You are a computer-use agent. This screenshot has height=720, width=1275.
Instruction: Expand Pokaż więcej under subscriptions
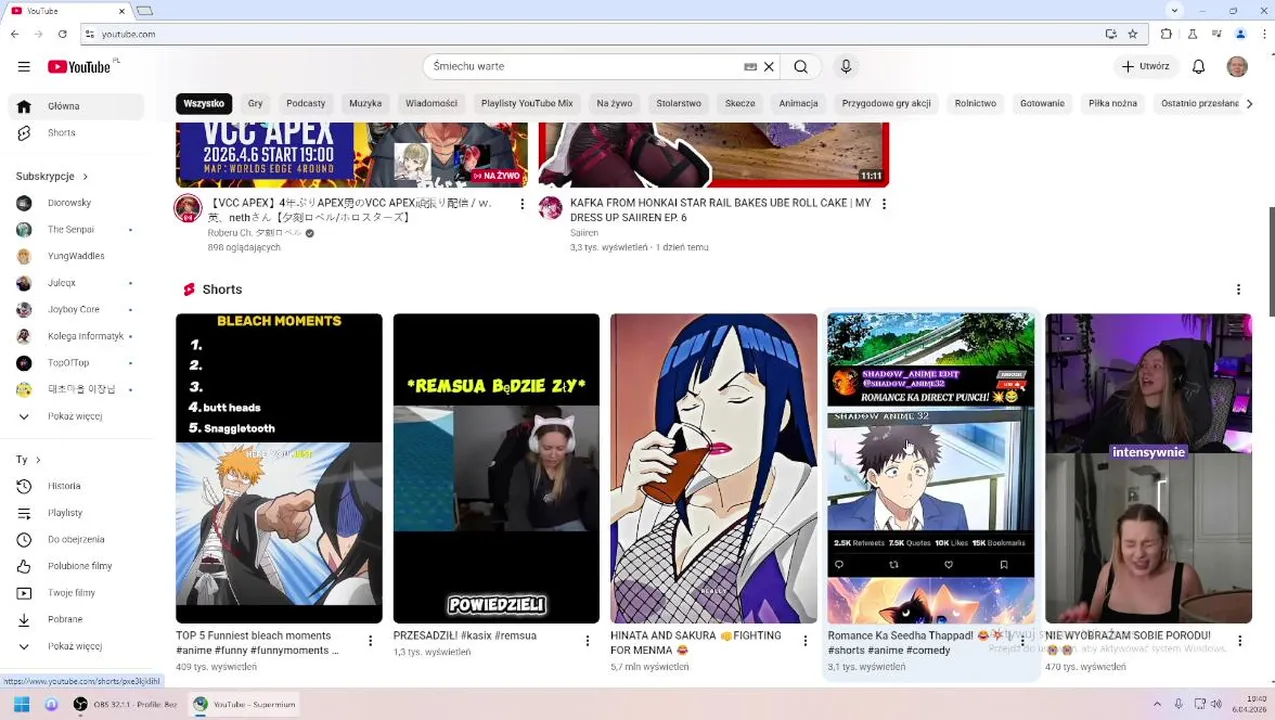(x=76, y=417)
